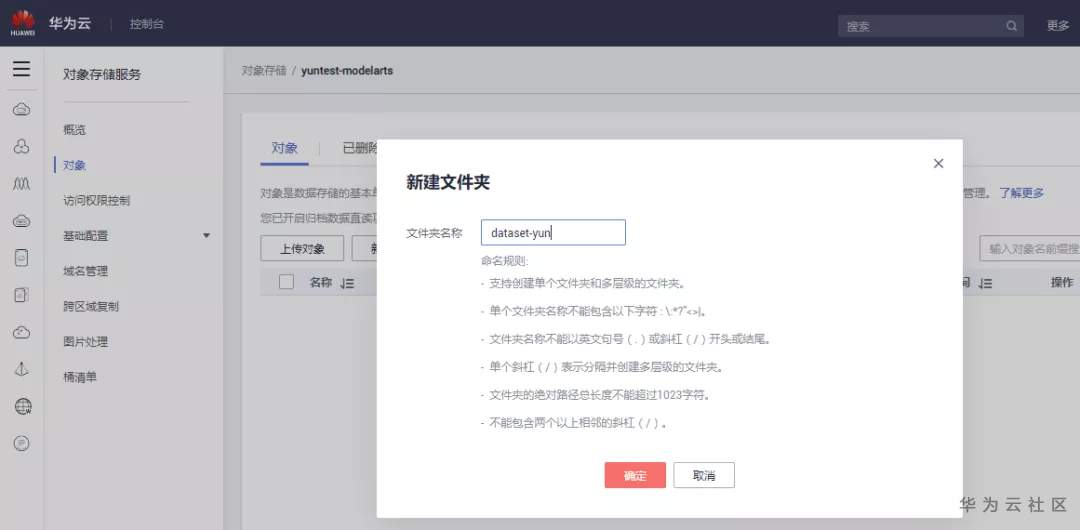
Task: Expand the 基础配置 menu arrow
Action: pos(206,236)
